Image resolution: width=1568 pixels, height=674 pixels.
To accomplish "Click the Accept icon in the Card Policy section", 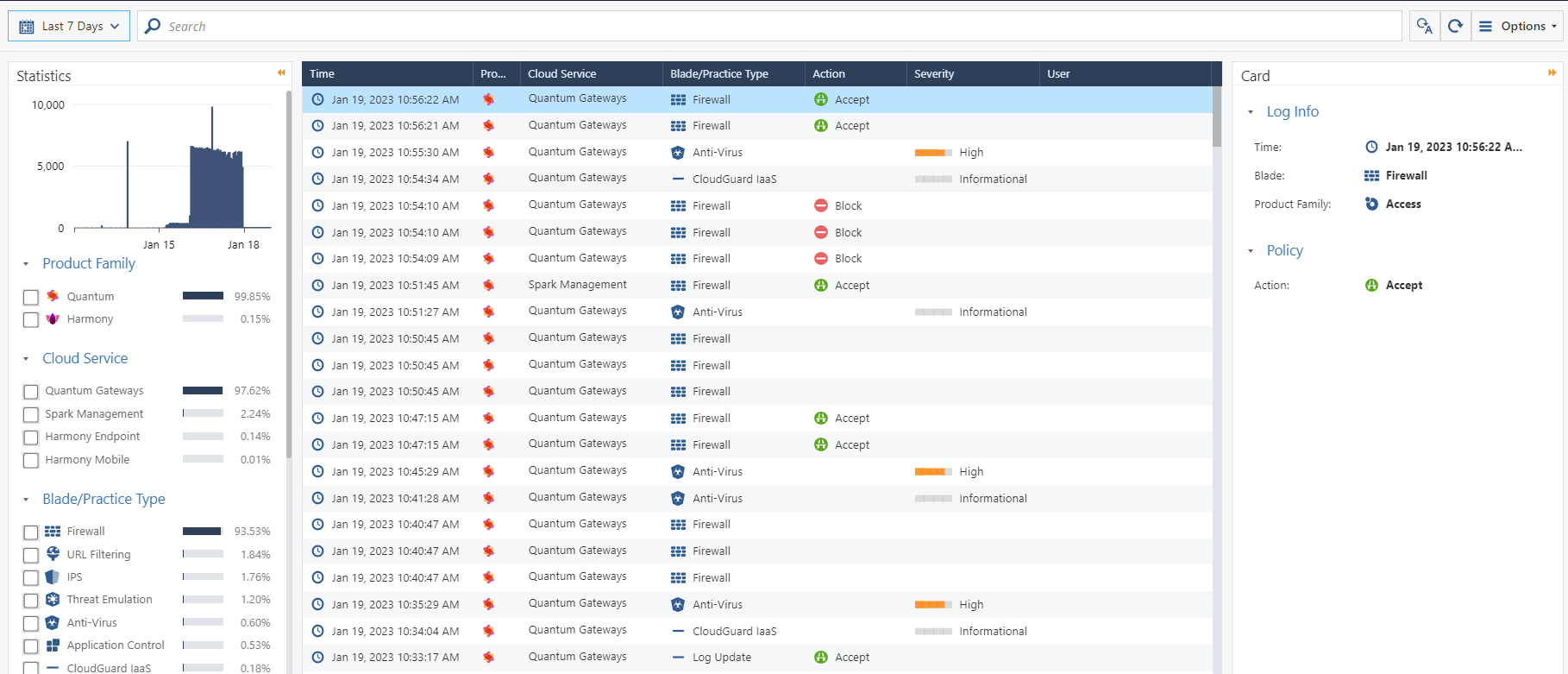I will pyautogui.click(x=1371, y=285).
